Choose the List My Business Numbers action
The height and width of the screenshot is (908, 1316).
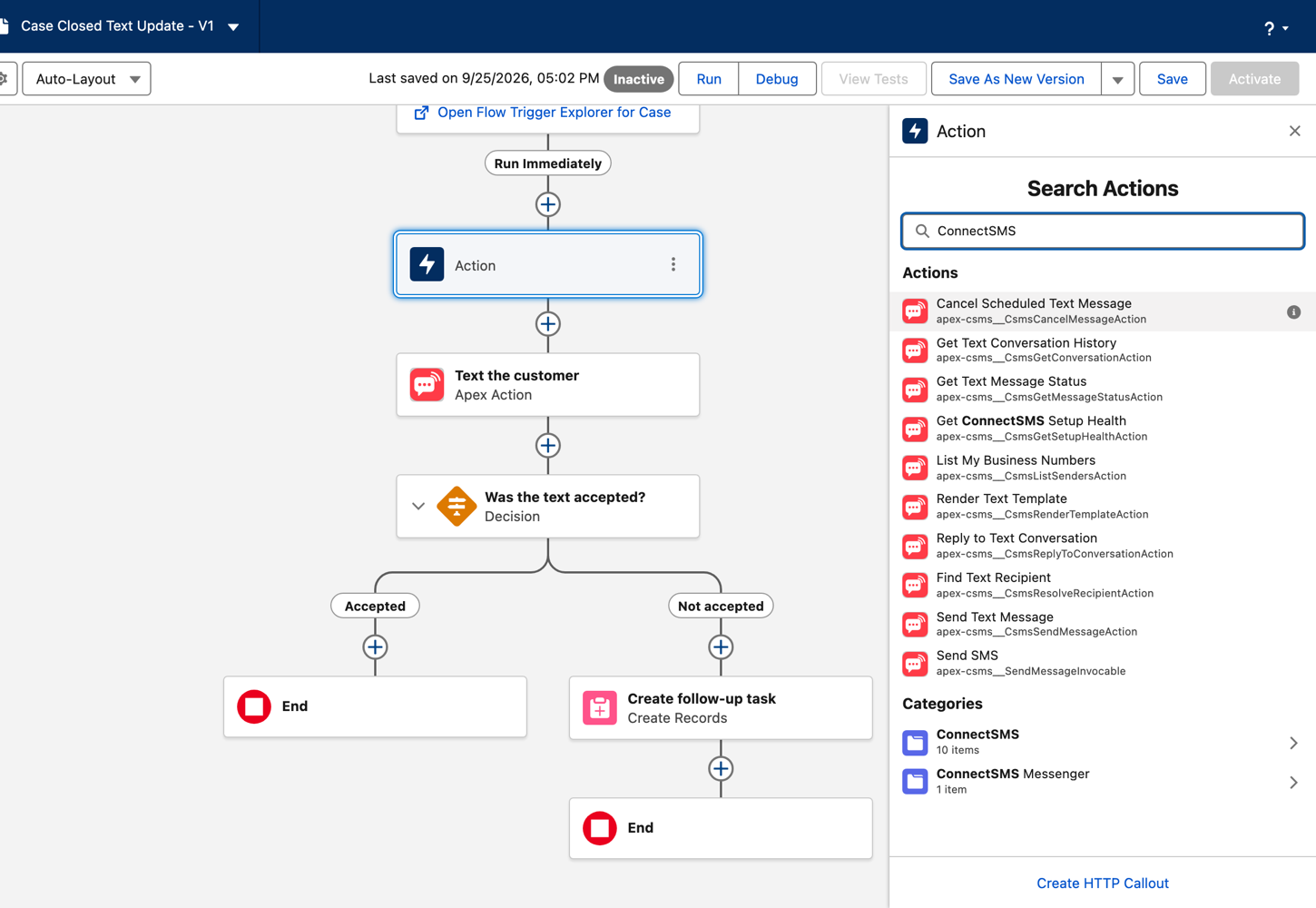pyautogui.click(x=1103, y=468)
